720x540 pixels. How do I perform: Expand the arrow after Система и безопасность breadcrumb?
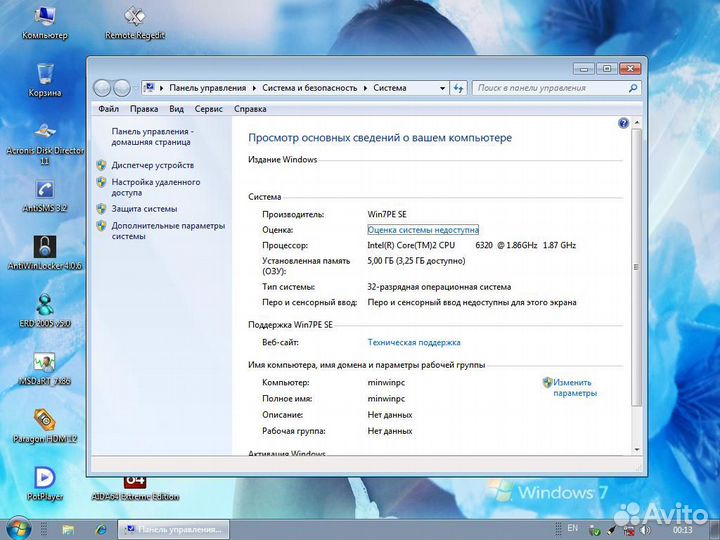(x=365, y=88)
